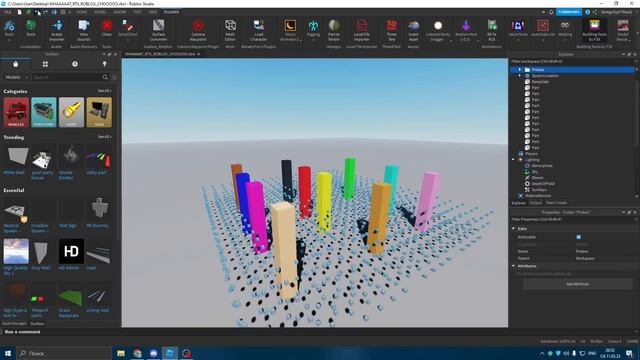Open the Models category dropdown in Toolbox
640x360 pixels.
click(16, 77)
